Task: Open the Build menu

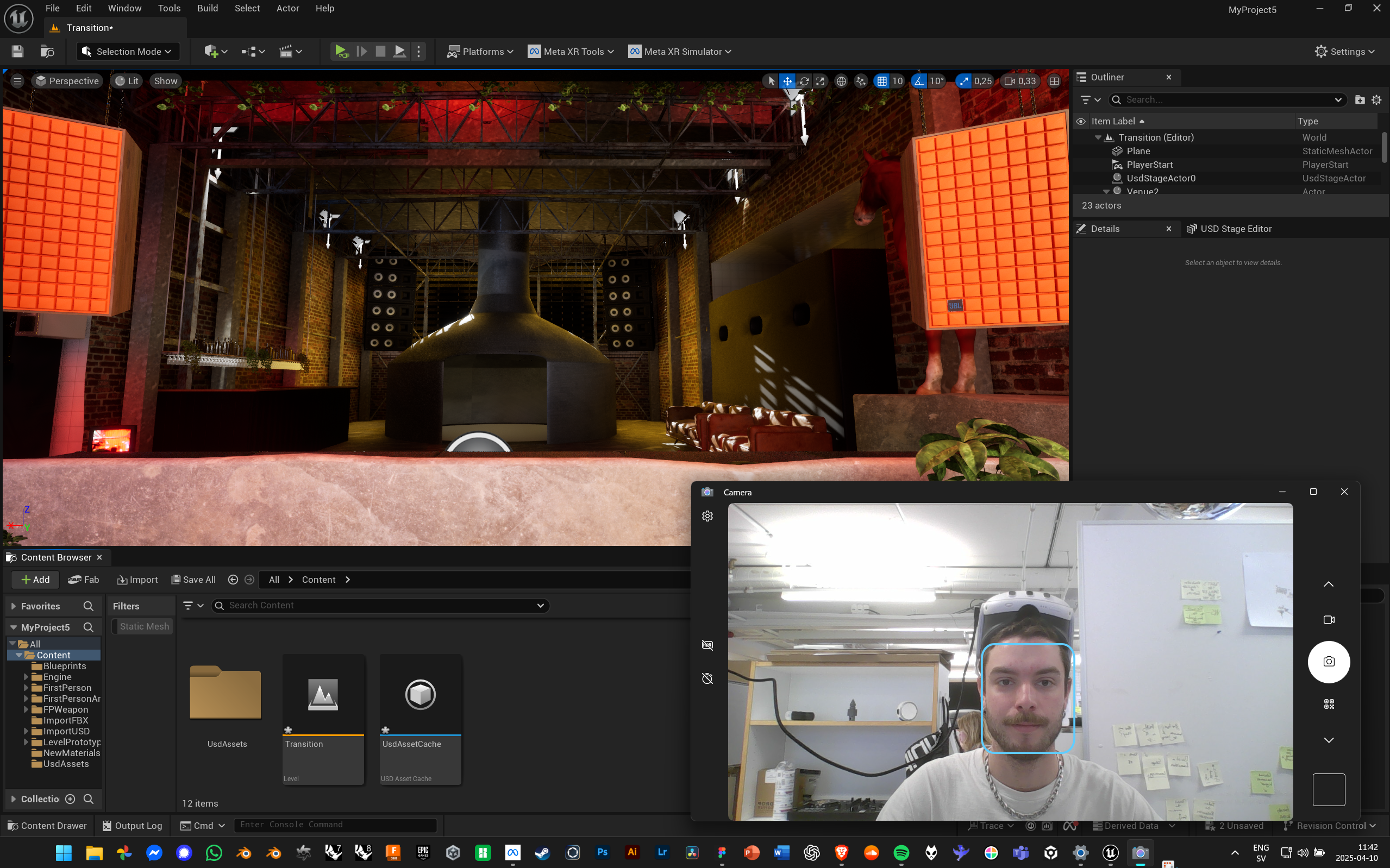Action: 207,8
